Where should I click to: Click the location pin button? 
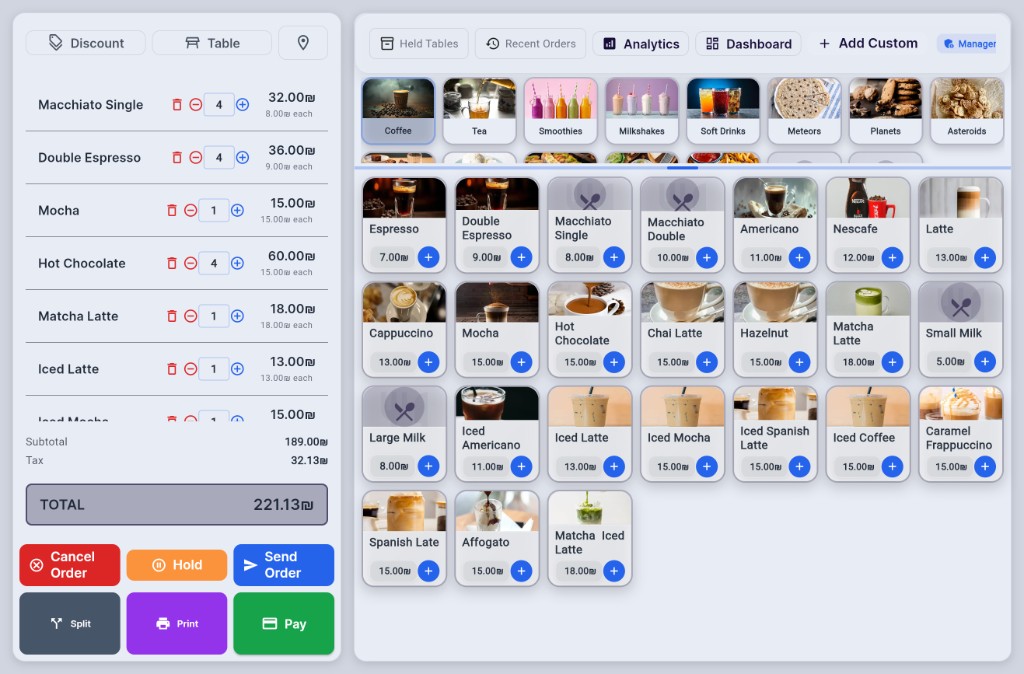303,43
